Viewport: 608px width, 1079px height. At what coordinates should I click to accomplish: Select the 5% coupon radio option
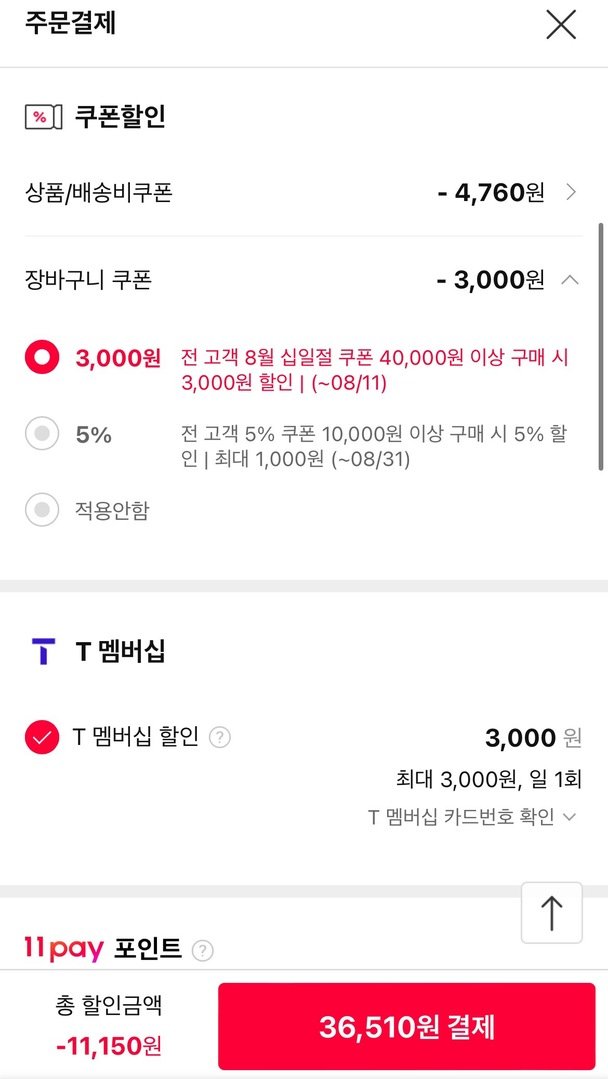[42, 435]
